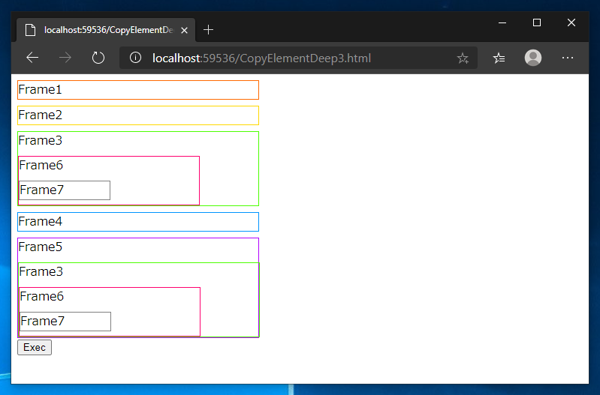Add page to favorites with star icon

pyautogui.click(x=463, y=58)
